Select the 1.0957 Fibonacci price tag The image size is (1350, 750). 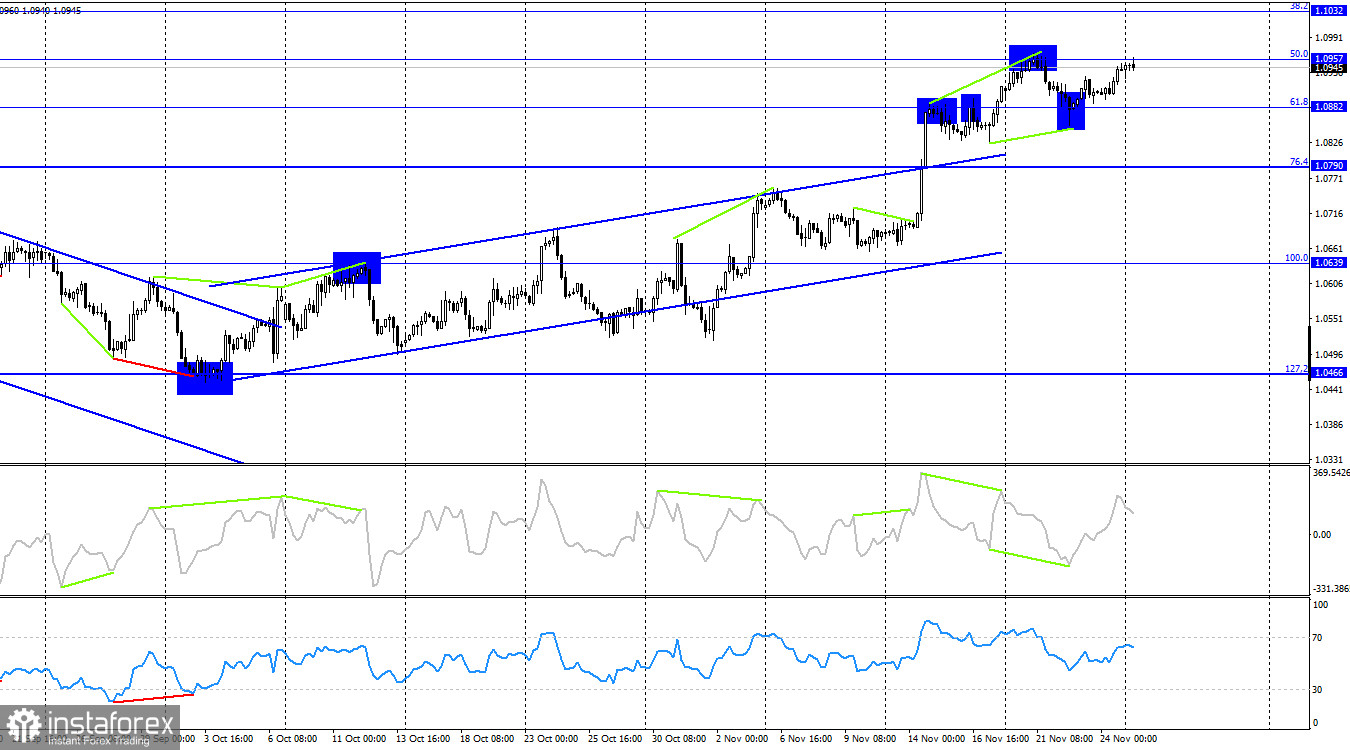click(1329, 59)
